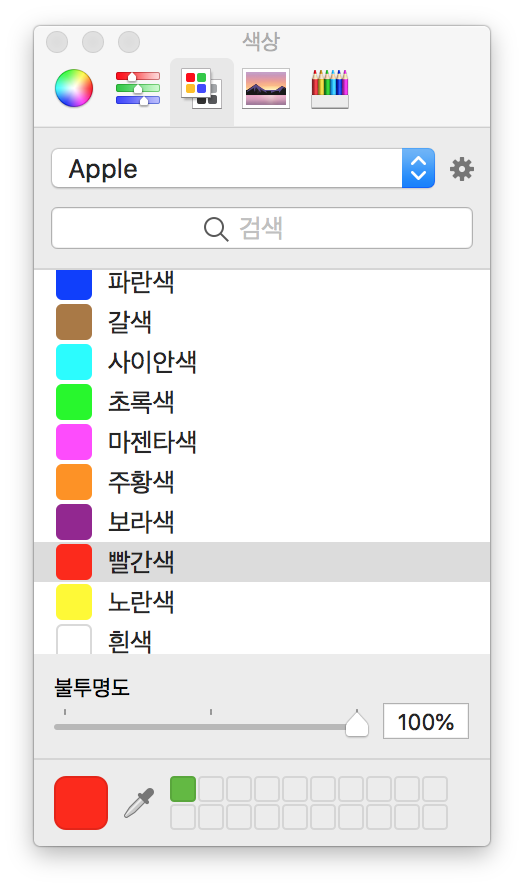Switch to the color sliders tab
This screenshot has width=524, height=888.
(138, 88)
